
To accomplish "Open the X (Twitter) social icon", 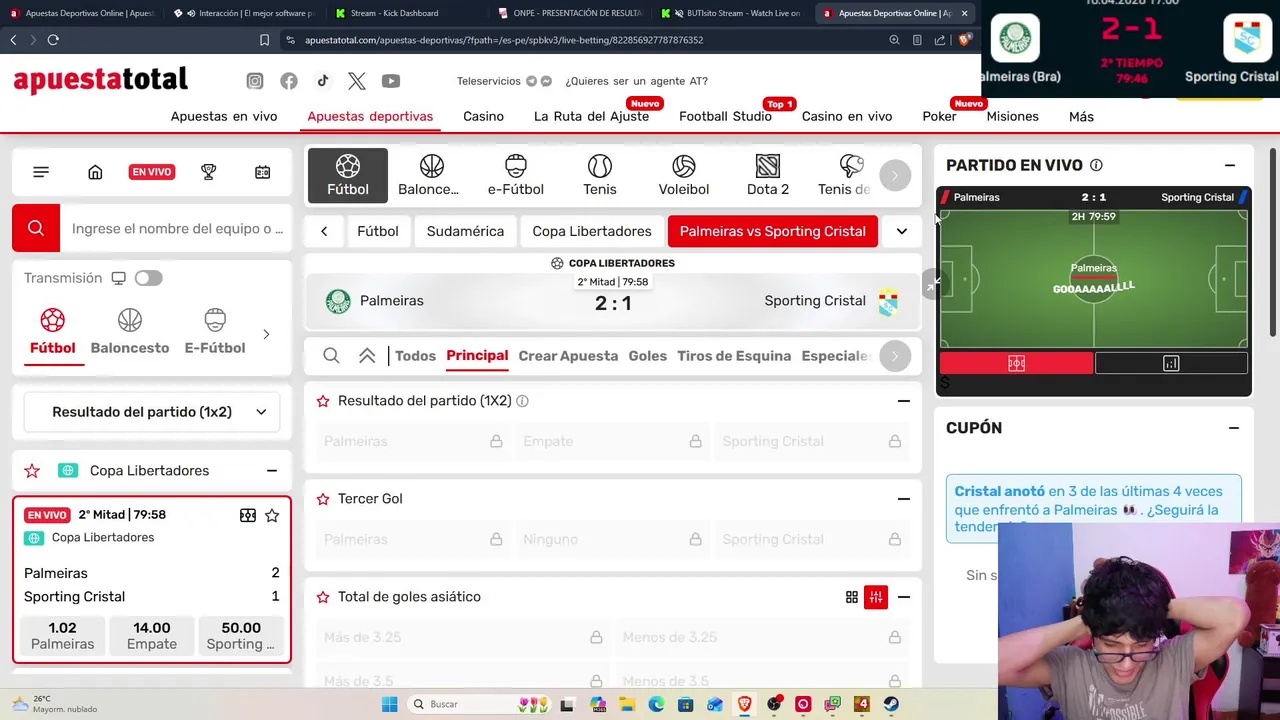I will point(357,81).
